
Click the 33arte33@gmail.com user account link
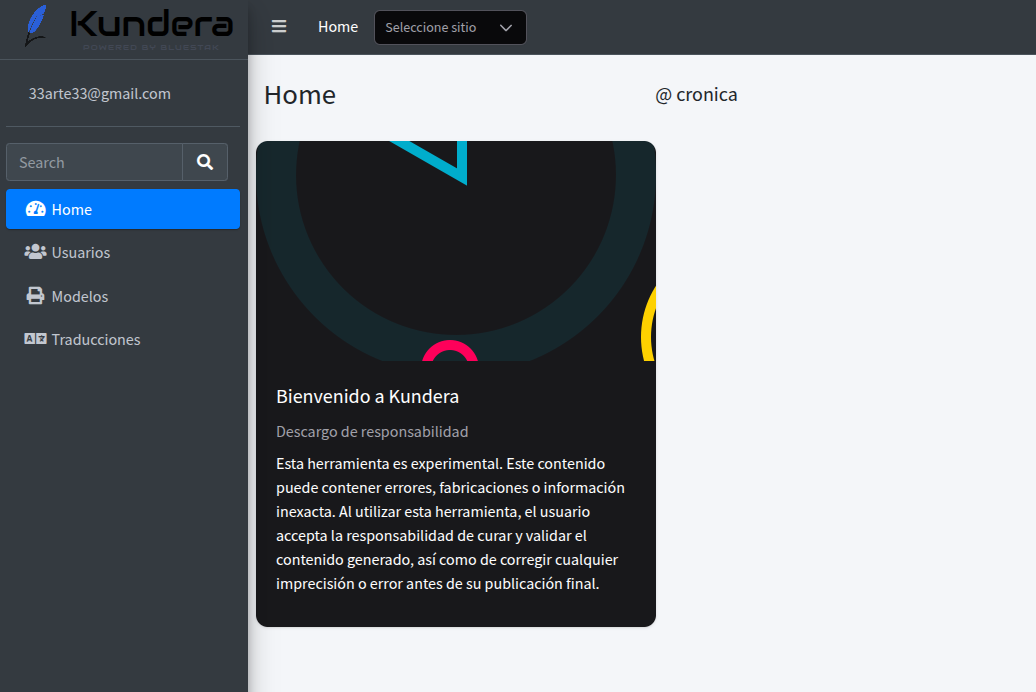click(x=100, y=94)
